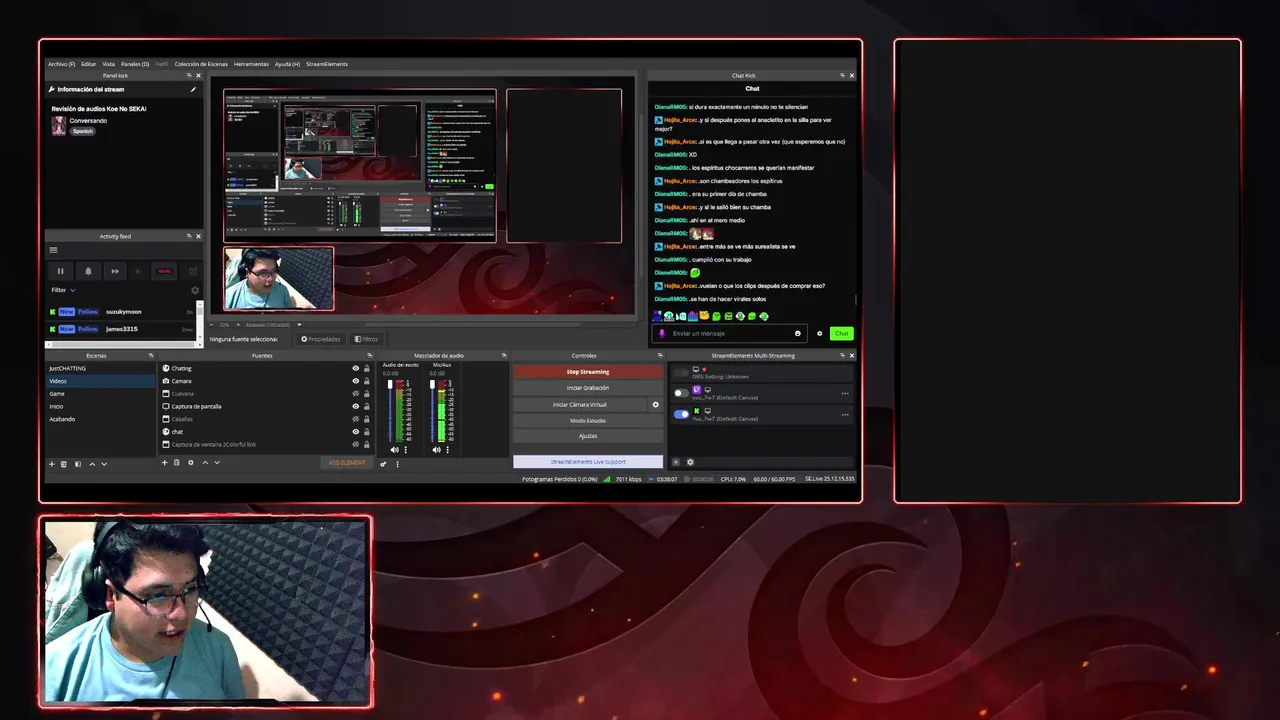
Task: Adjust Mic/Aux volume slider
Action: 433,410
